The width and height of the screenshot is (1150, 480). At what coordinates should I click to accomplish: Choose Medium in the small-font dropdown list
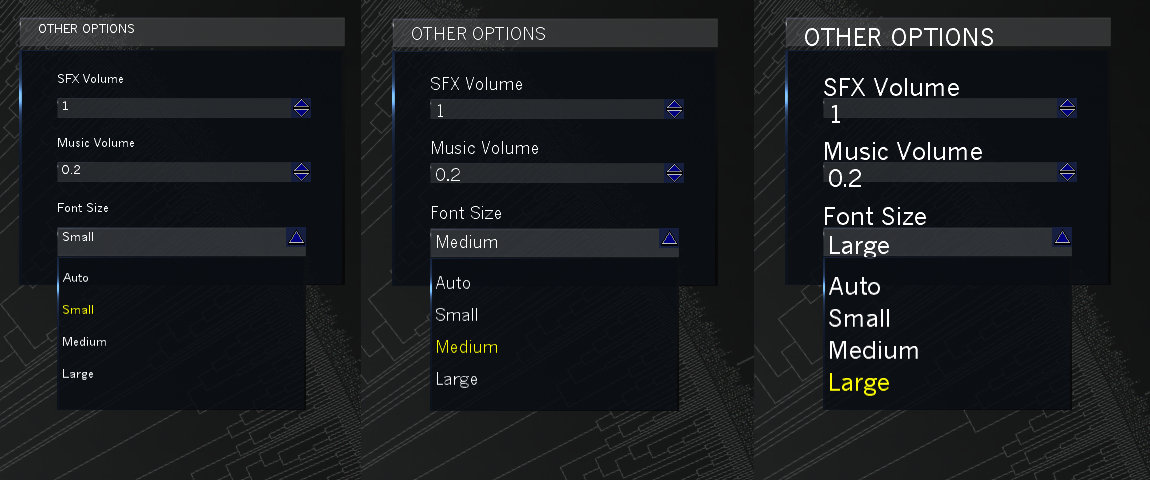click(x=84, y=342)
